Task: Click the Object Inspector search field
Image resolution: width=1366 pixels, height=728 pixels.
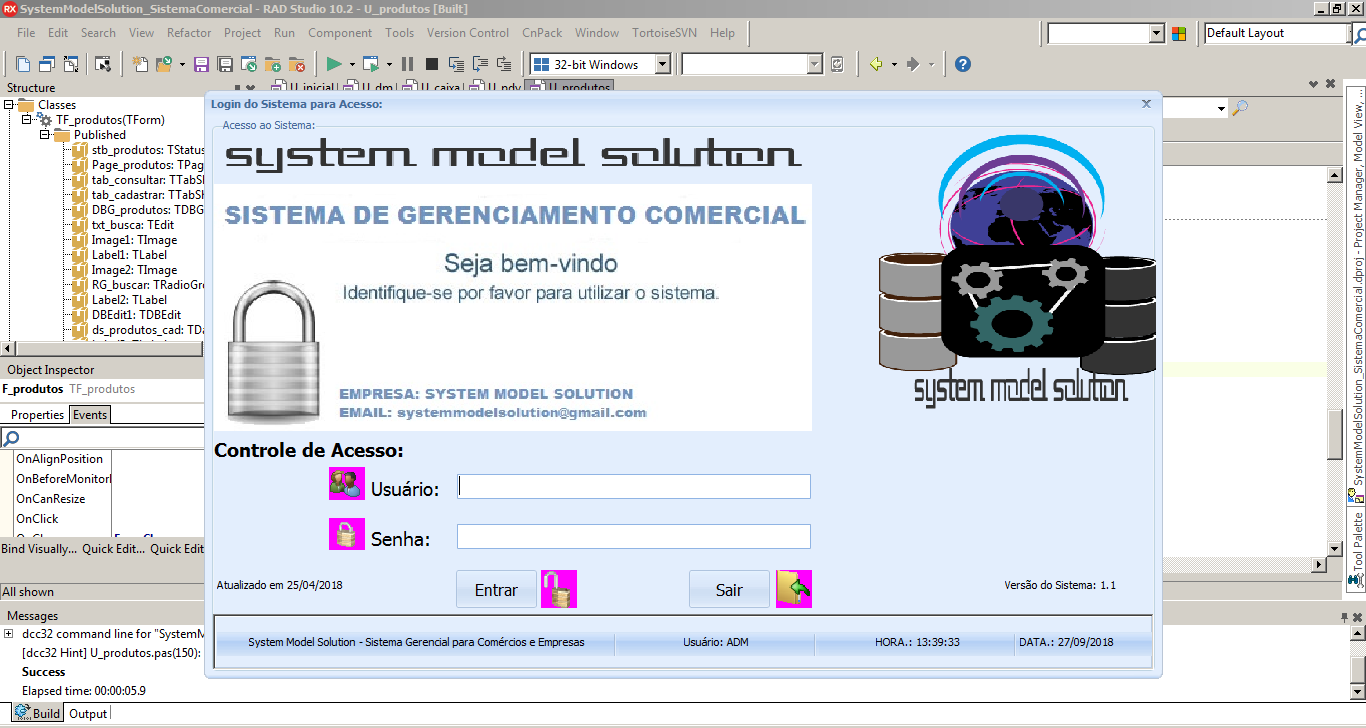Action: (x=103, y=438)
